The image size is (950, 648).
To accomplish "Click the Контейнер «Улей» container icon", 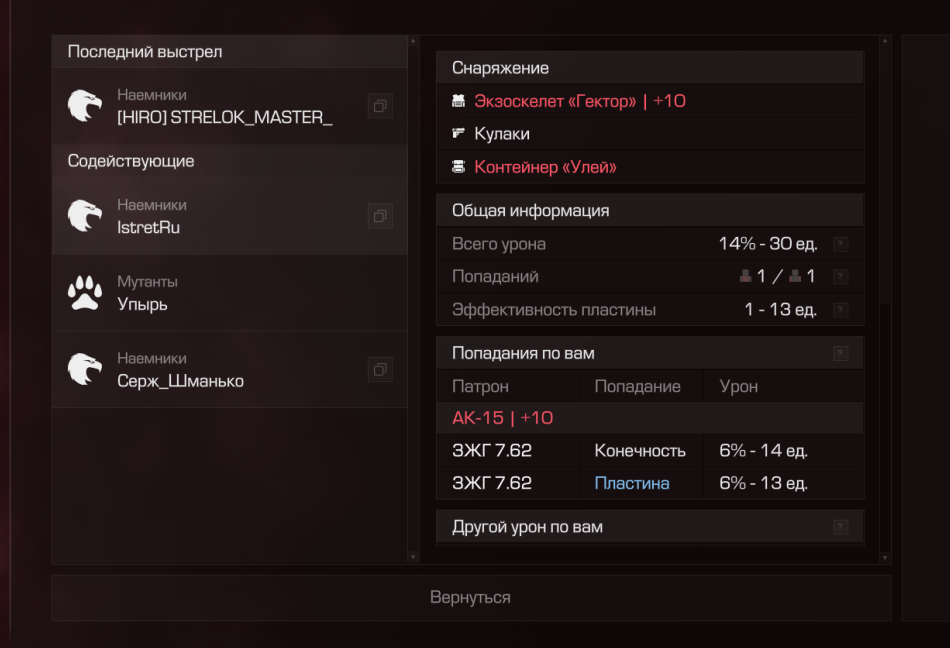I will tap(459, 167).
